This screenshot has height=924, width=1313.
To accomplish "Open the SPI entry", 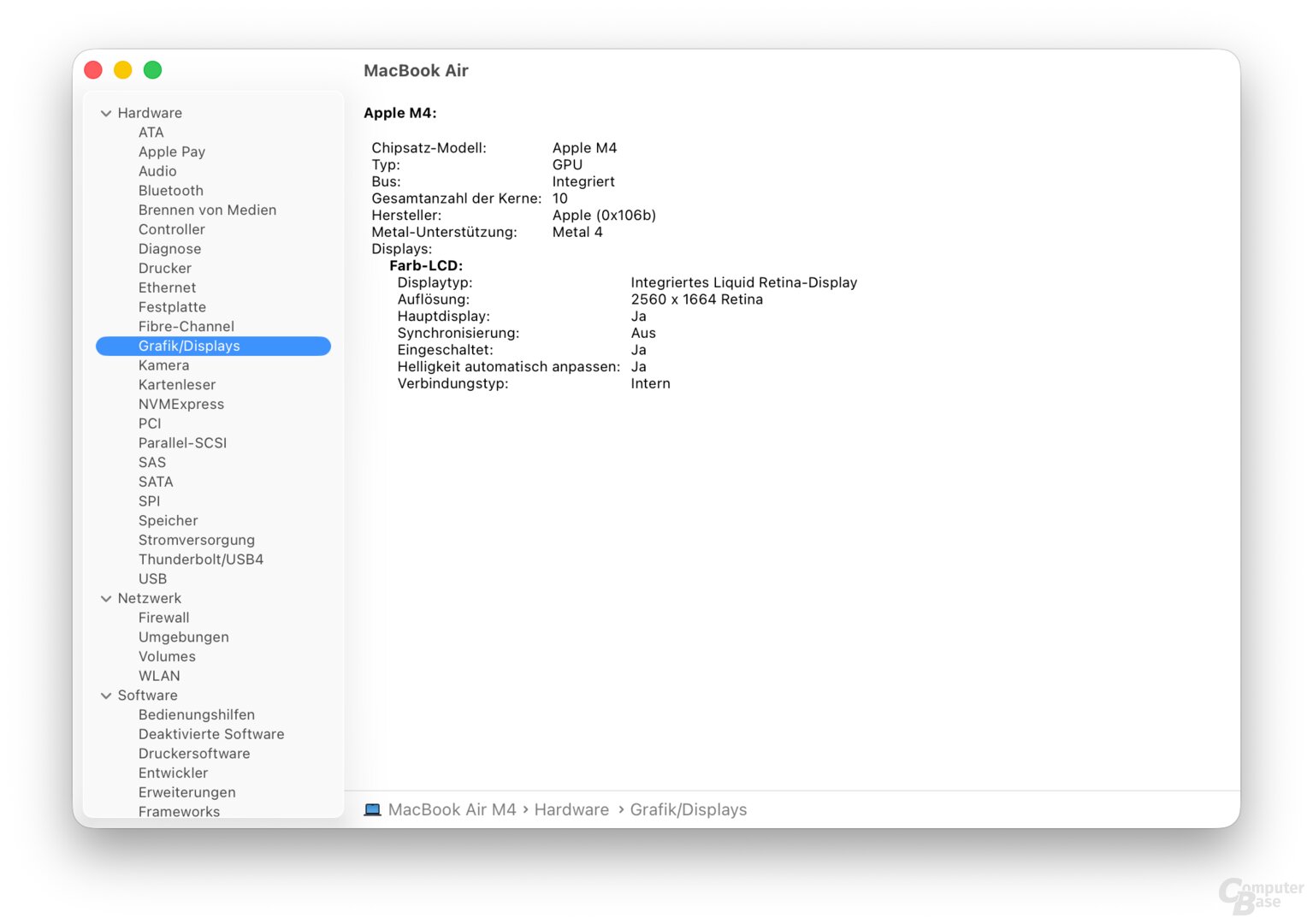I will [150, 501].
